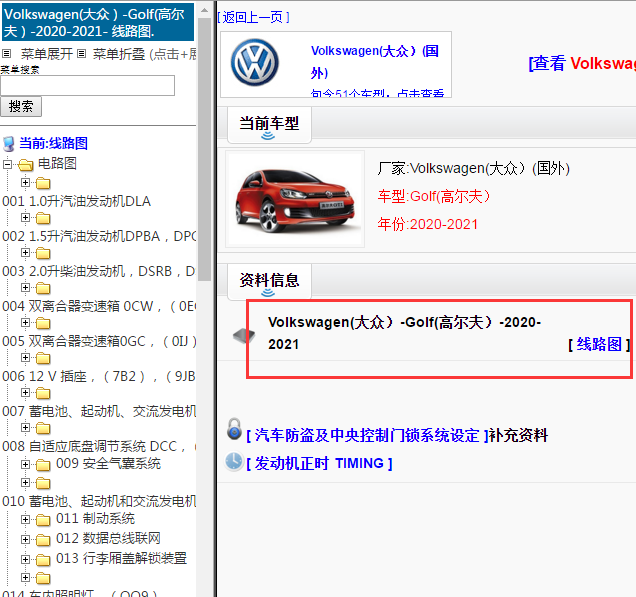Click the 返回上一页 back link
Viewport: 636px width, 597px height.
pos(253,17)
